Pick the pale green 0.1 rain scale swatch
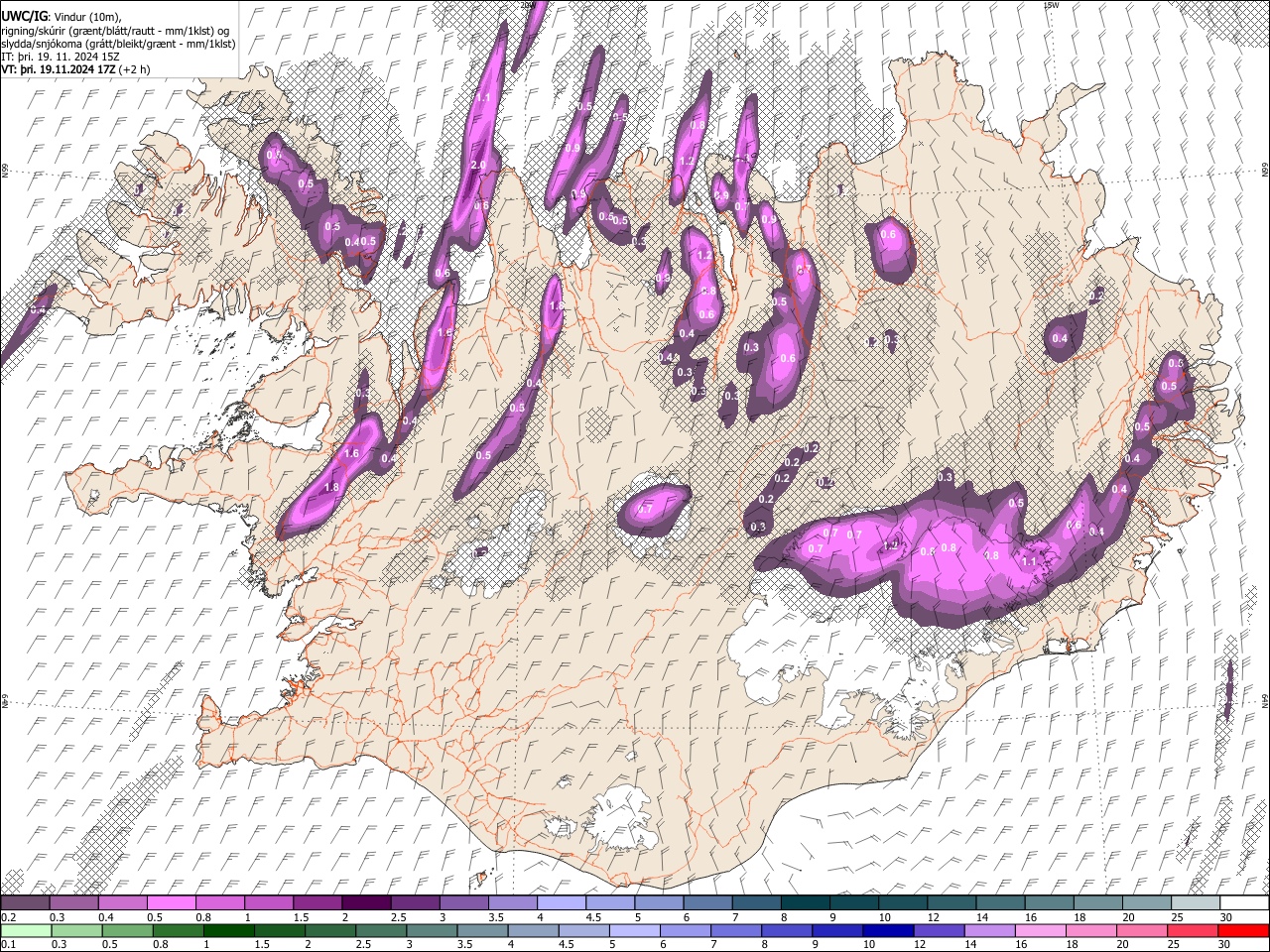The image size is (1270, 952). coord(26,930)
